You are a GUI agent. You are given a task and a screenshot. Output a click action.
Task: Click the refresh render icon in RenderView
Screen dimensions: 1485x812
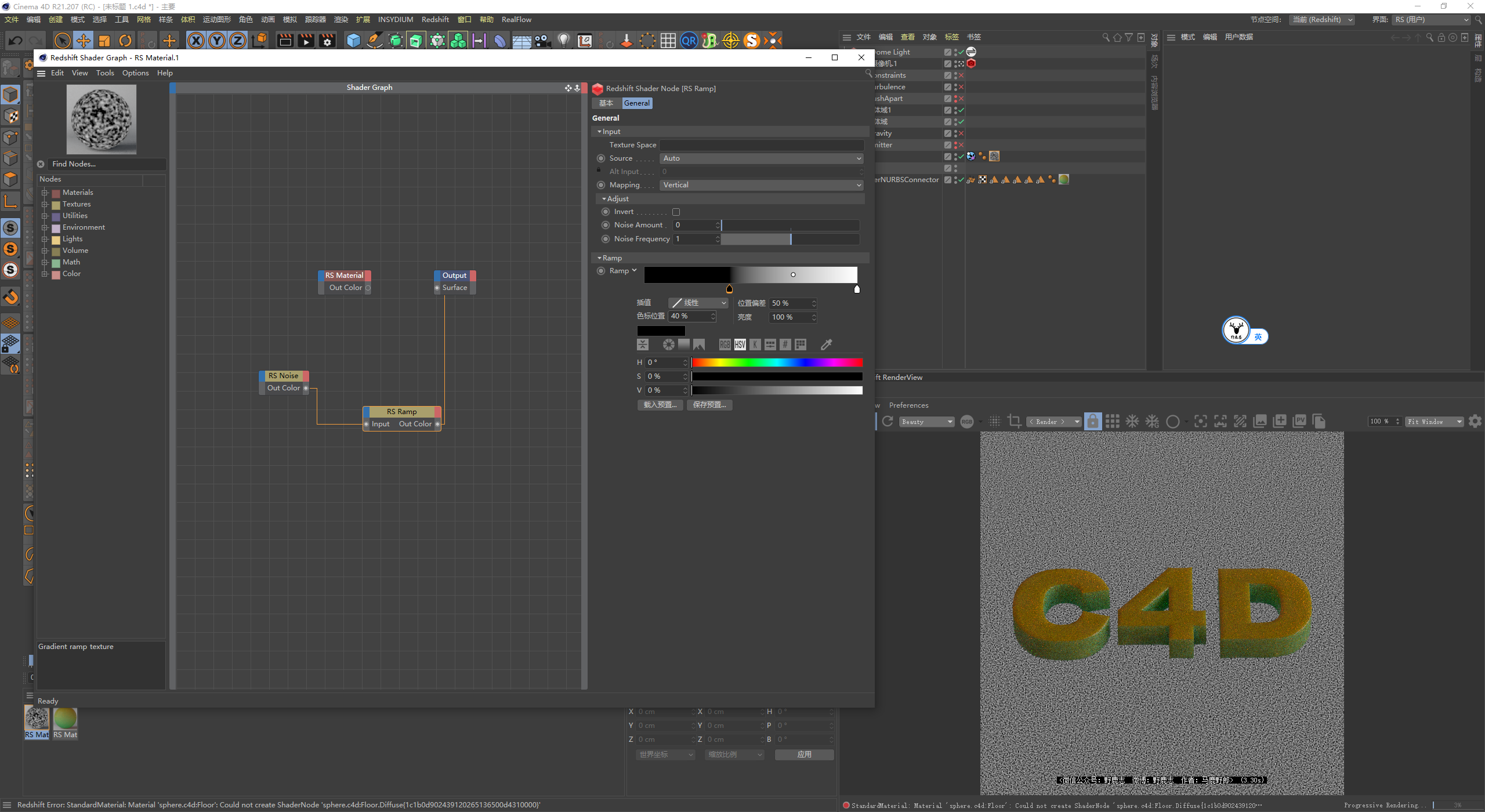pos(887,421)
